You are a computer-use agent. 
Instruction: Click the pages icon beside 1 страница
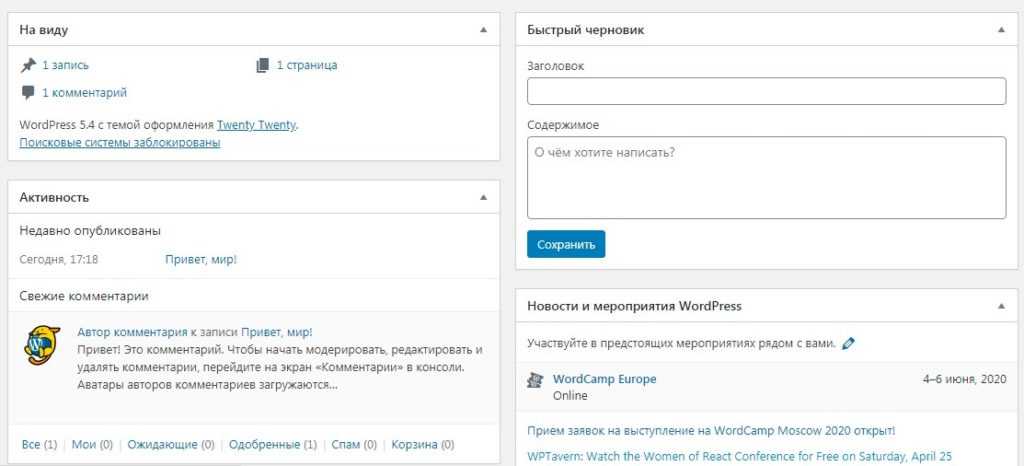(x=262, y=65)
